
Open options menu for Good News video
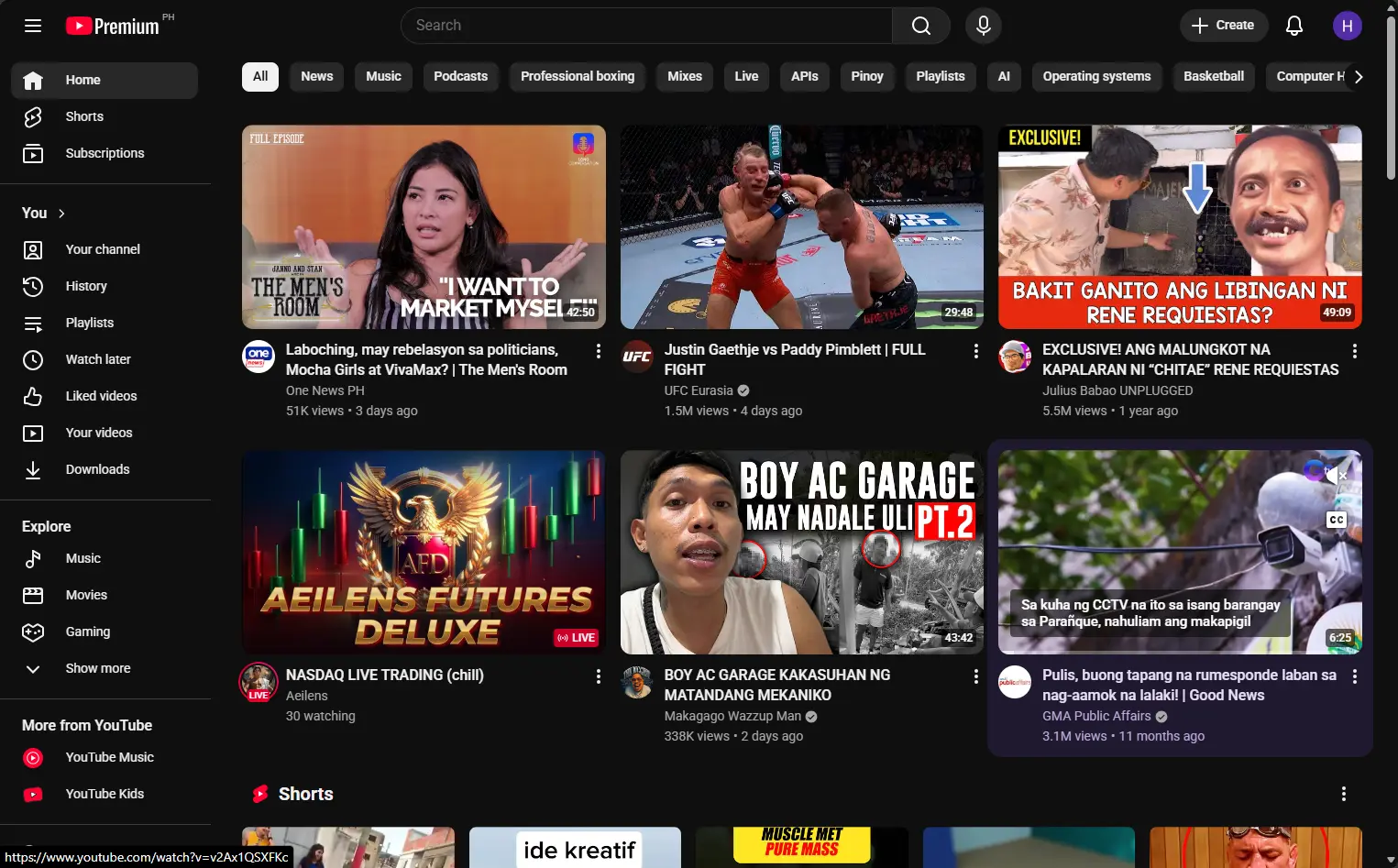pos(1355,676)
